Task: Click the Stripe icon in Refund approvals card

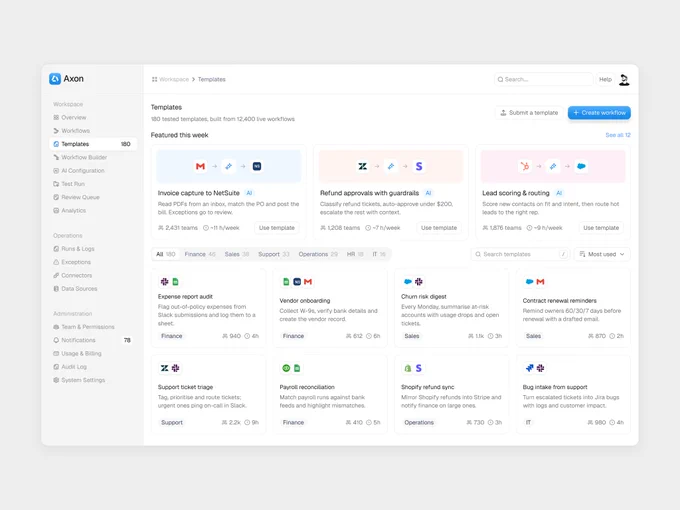Action: tap(419, 167)
